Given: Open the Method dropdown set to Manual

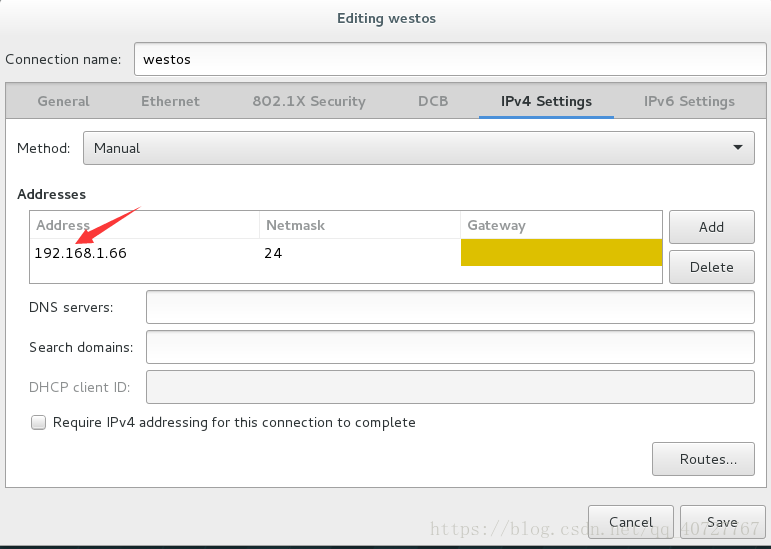Looking at the screenshot, I should [x=418, y=148].
